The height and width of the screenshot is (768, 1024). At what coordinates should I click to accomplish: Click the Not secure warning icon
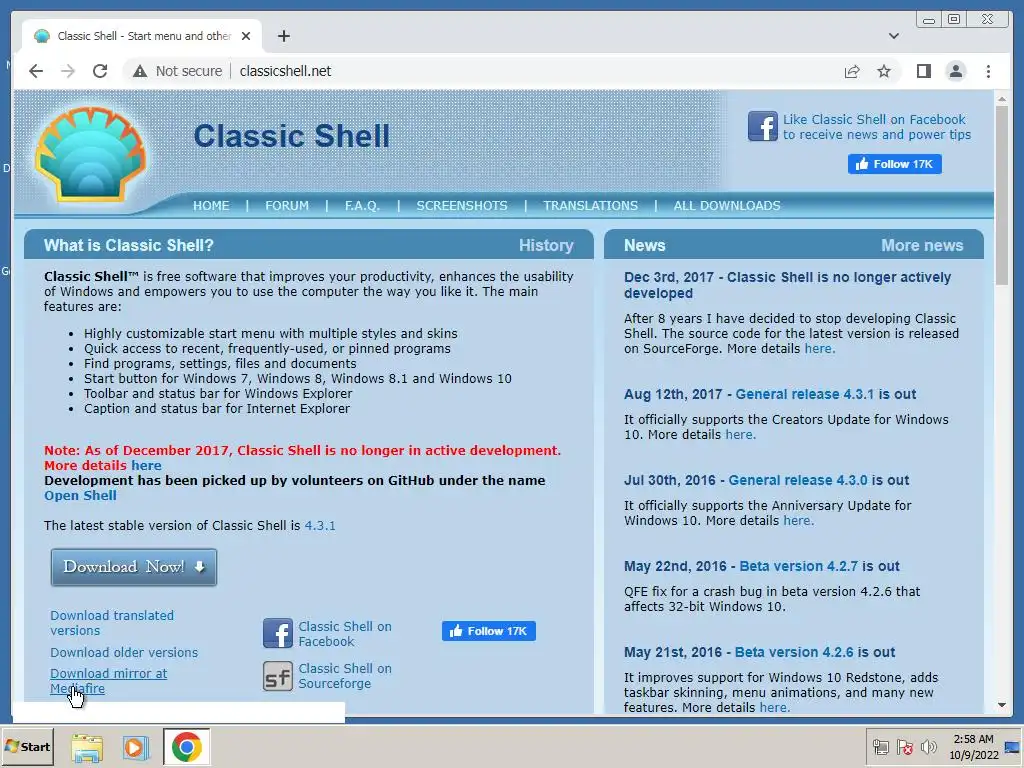(x=140, y=71)
